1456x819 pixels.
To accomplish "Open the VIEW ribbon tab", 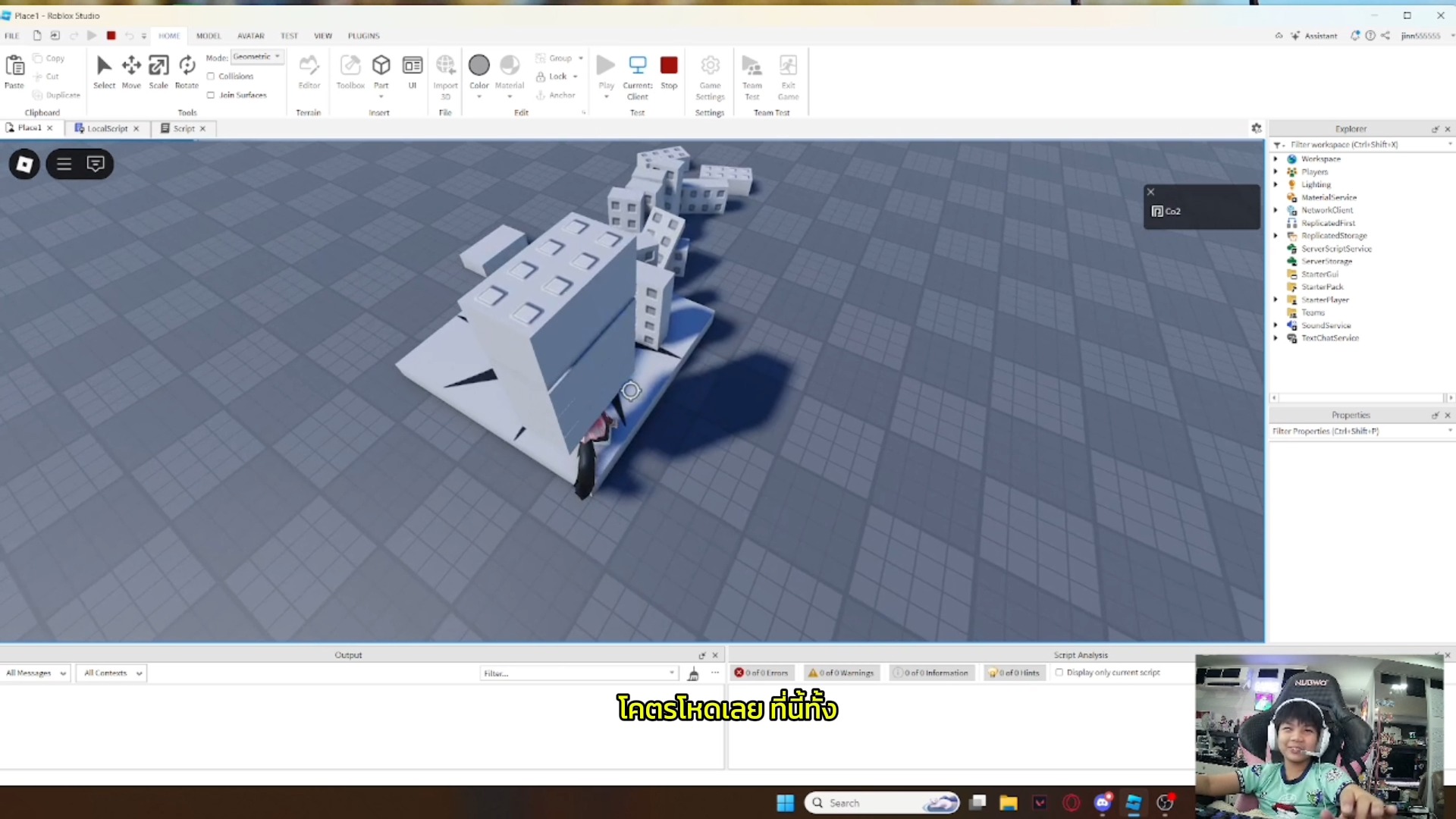I will point(323,36).
